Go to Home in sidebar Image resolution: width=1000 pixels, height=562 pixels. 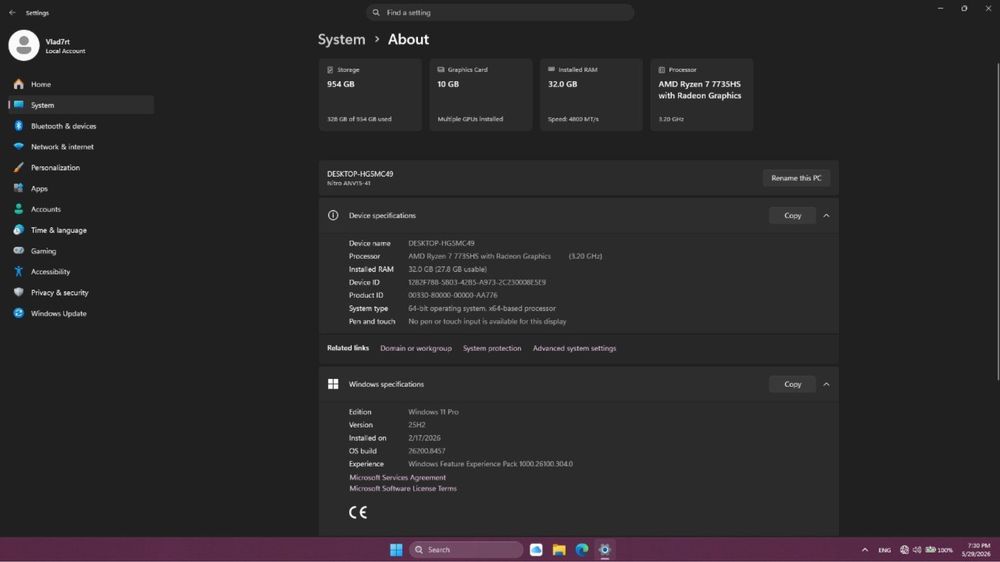pyautogui.click(x=81, y=84)
